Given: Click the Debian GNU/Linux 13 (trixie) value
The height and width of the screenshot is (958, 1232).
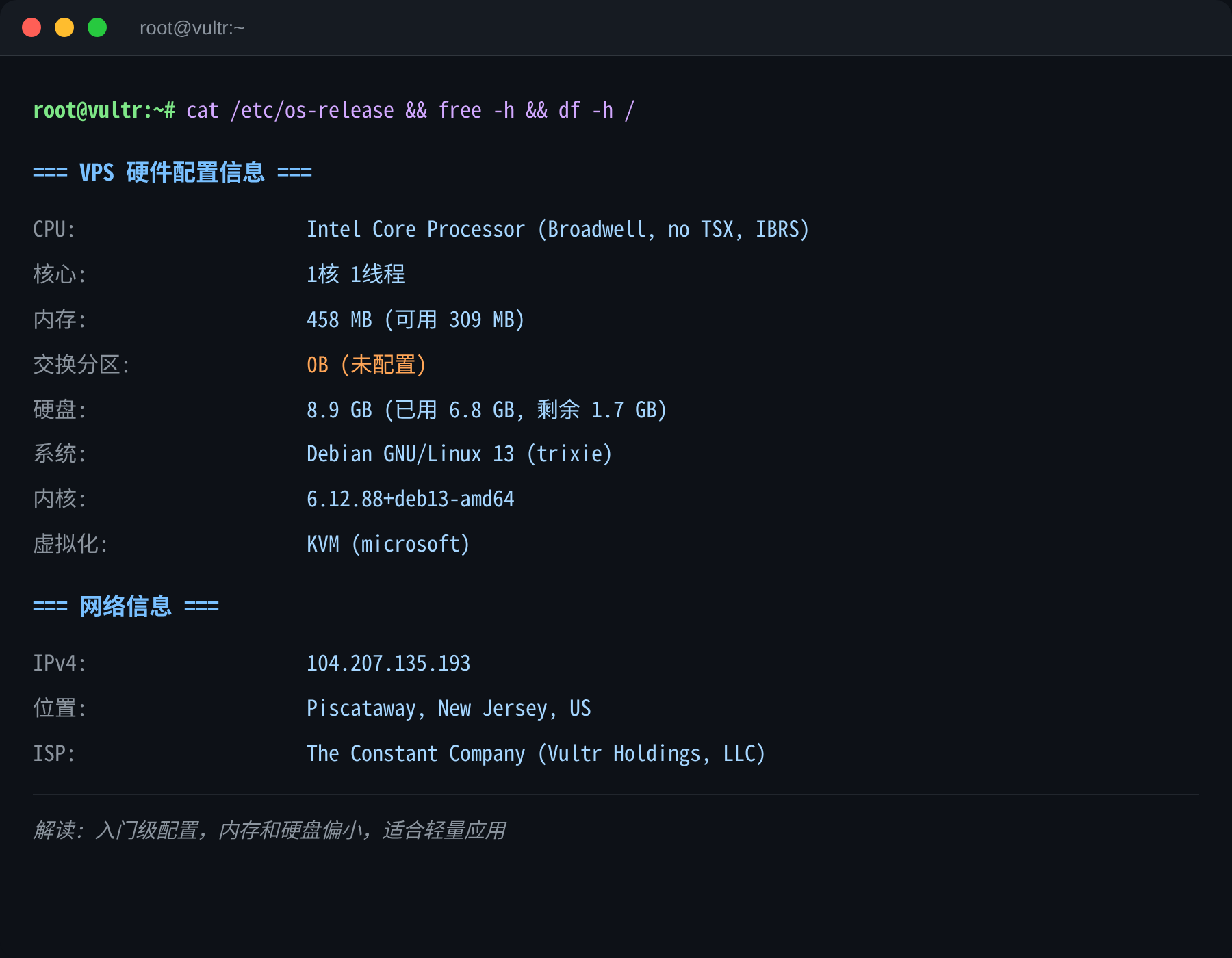Looking at the screenshot, I should pyautogui.click(x=459, y=454).
